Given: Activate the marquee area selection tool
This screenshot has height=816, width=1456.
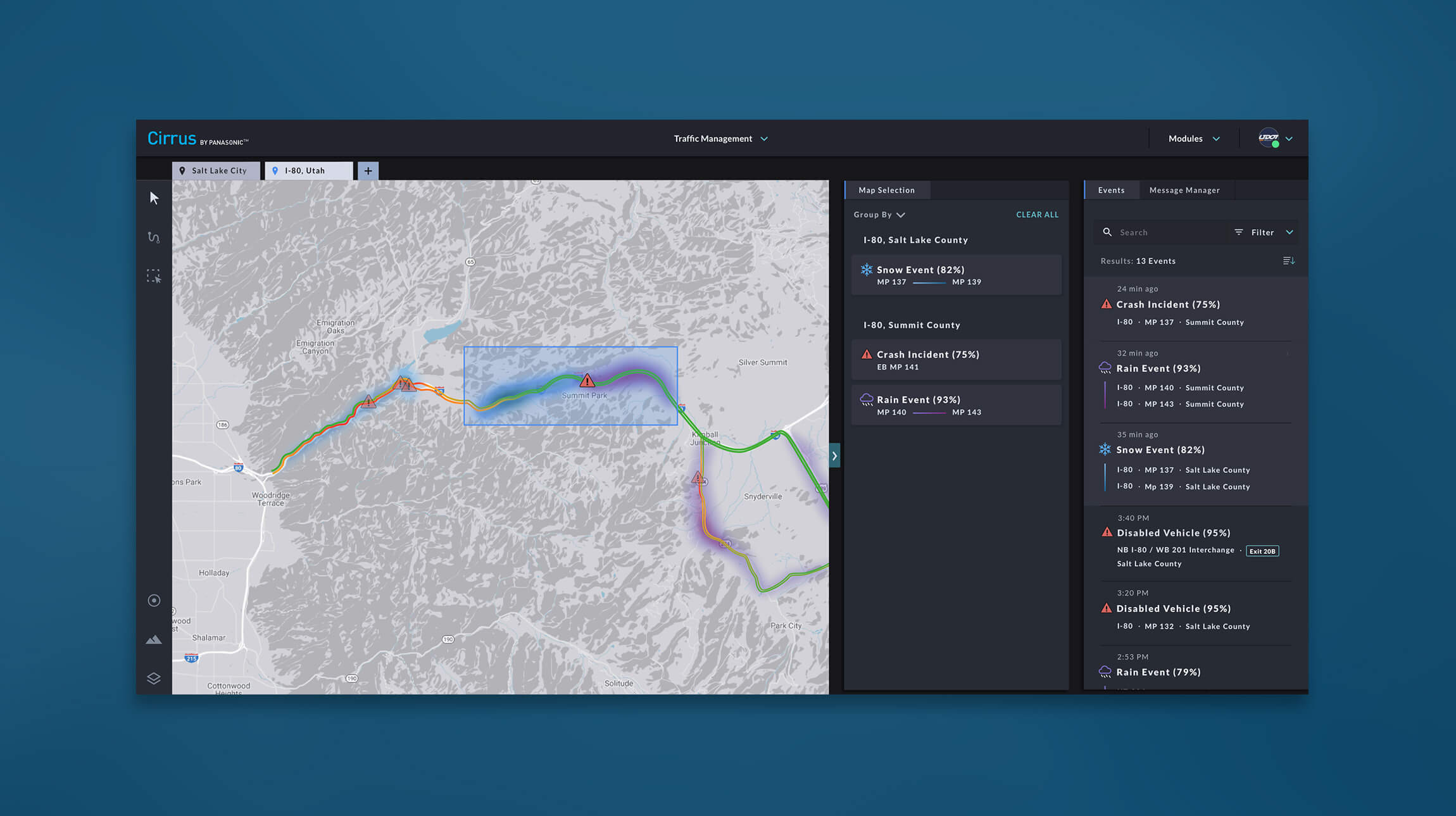Looking at the screenshot, I should click(154, 276).
